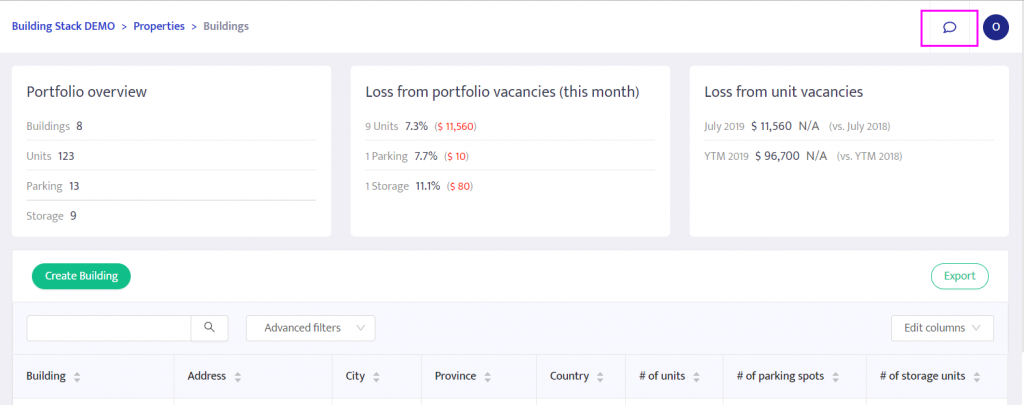The width and height of the screenshot is (1024, 405).
Task: Click the Buildings breadcrumb label
Action: coord(226,27)
